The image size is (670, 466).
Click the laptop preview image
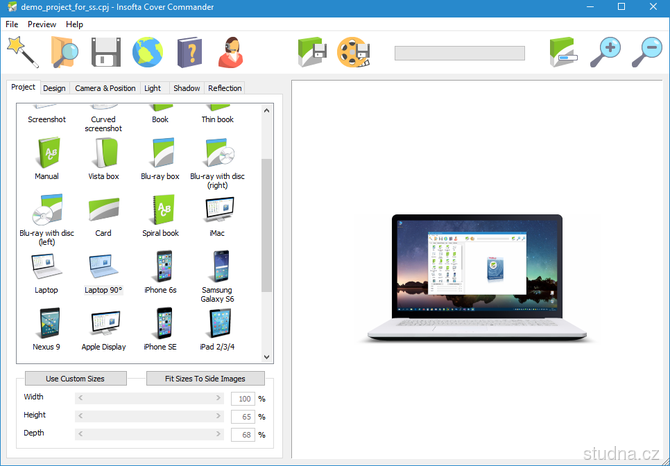click(477, 278)
